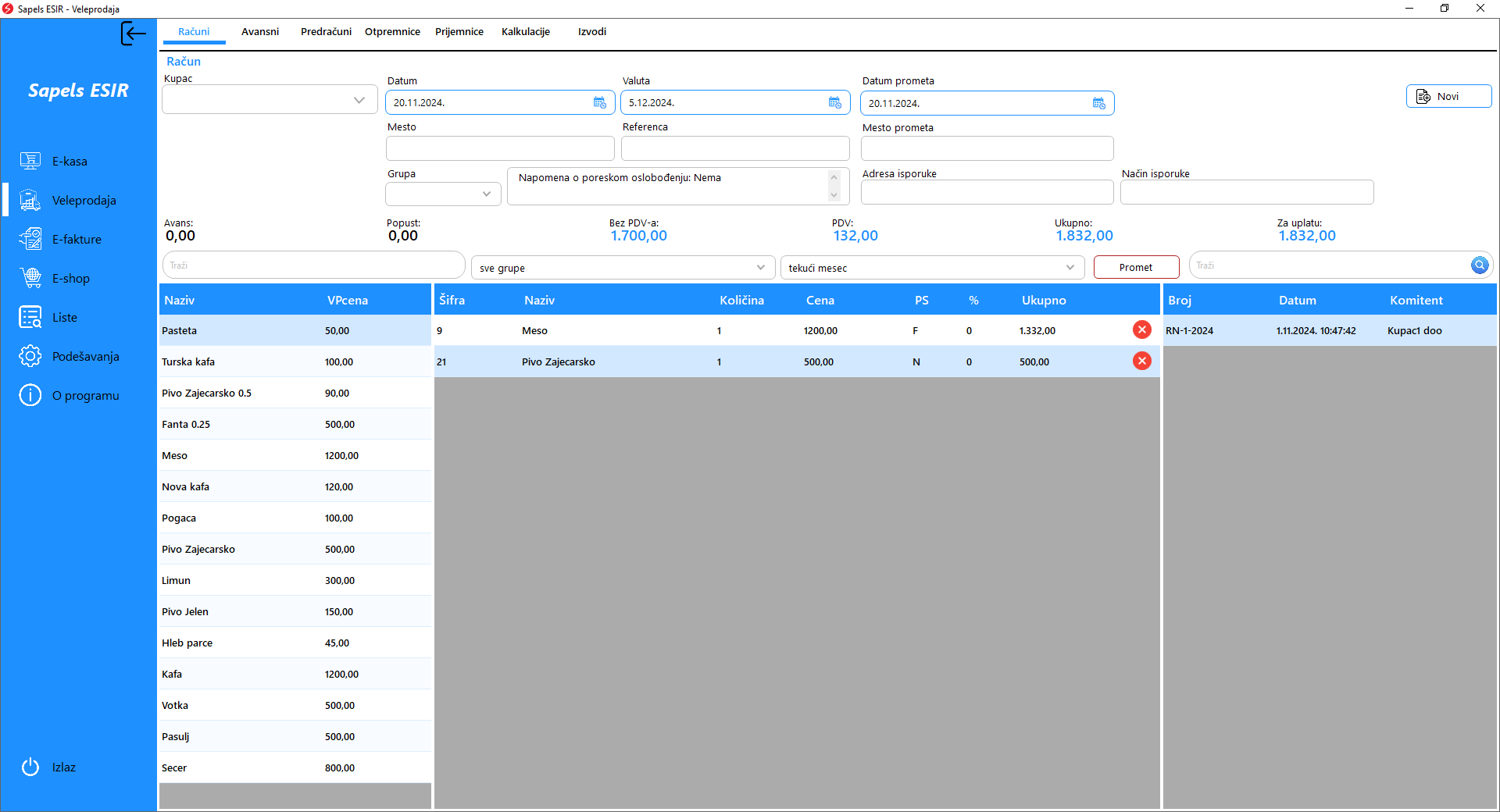Screen dimensions: 1500x812
Task: Click the Šifra column header
Action: tap(452, 300)
